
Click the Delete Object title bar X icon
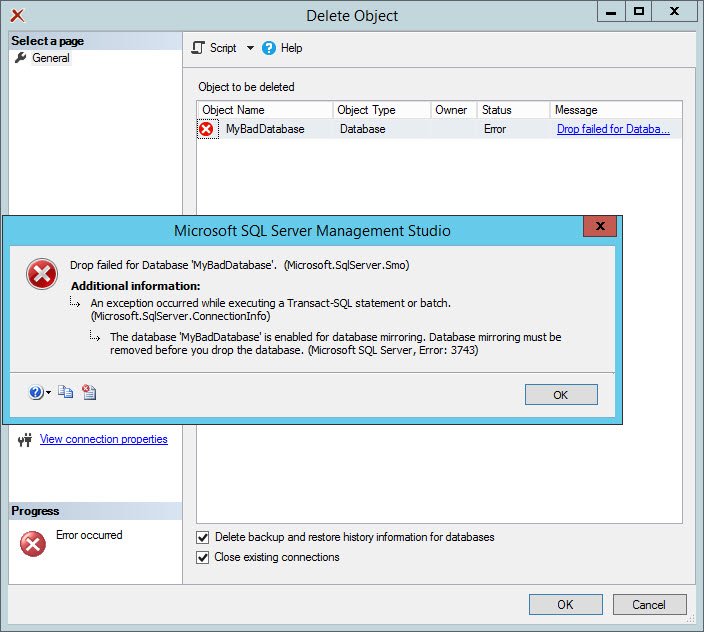pos(18,16)
